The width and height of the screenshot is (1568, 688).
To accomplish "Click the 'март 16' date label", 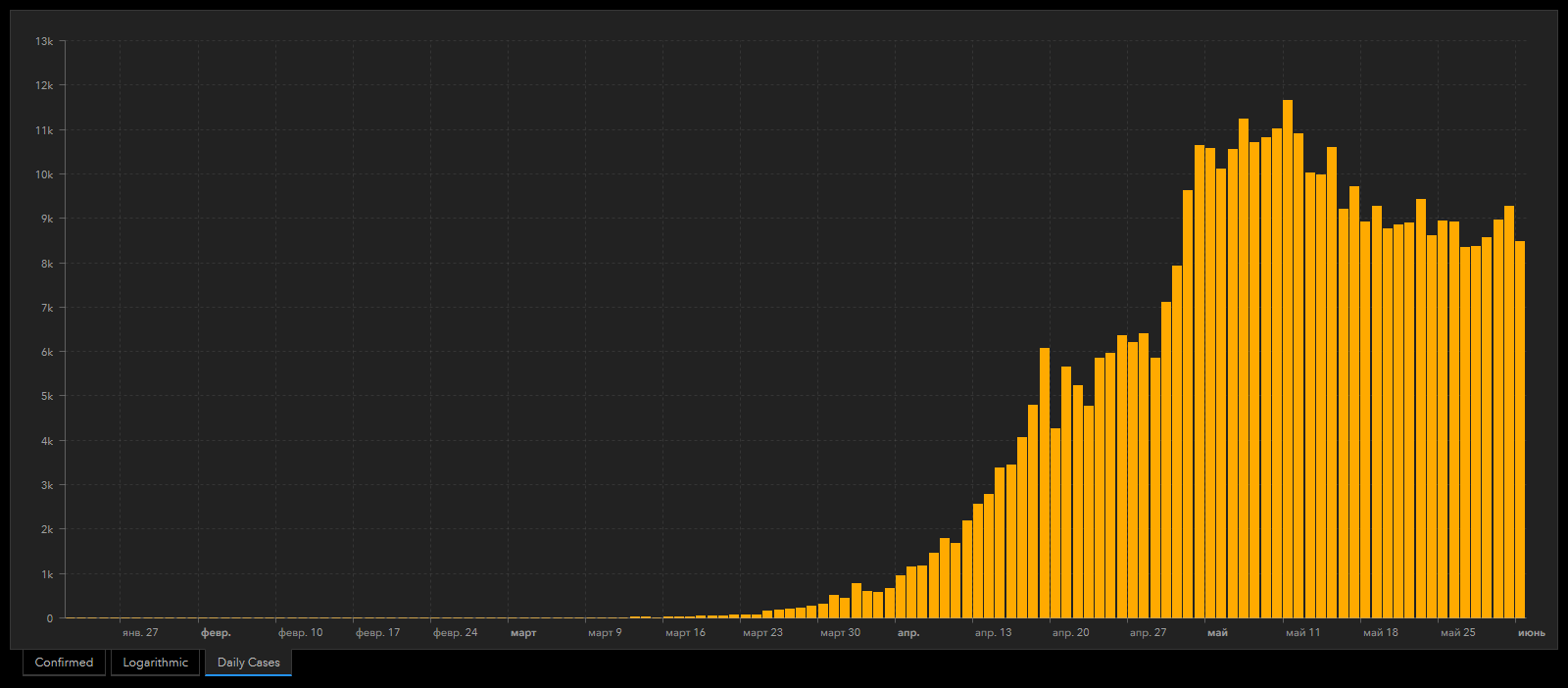I will pos(685,632).
